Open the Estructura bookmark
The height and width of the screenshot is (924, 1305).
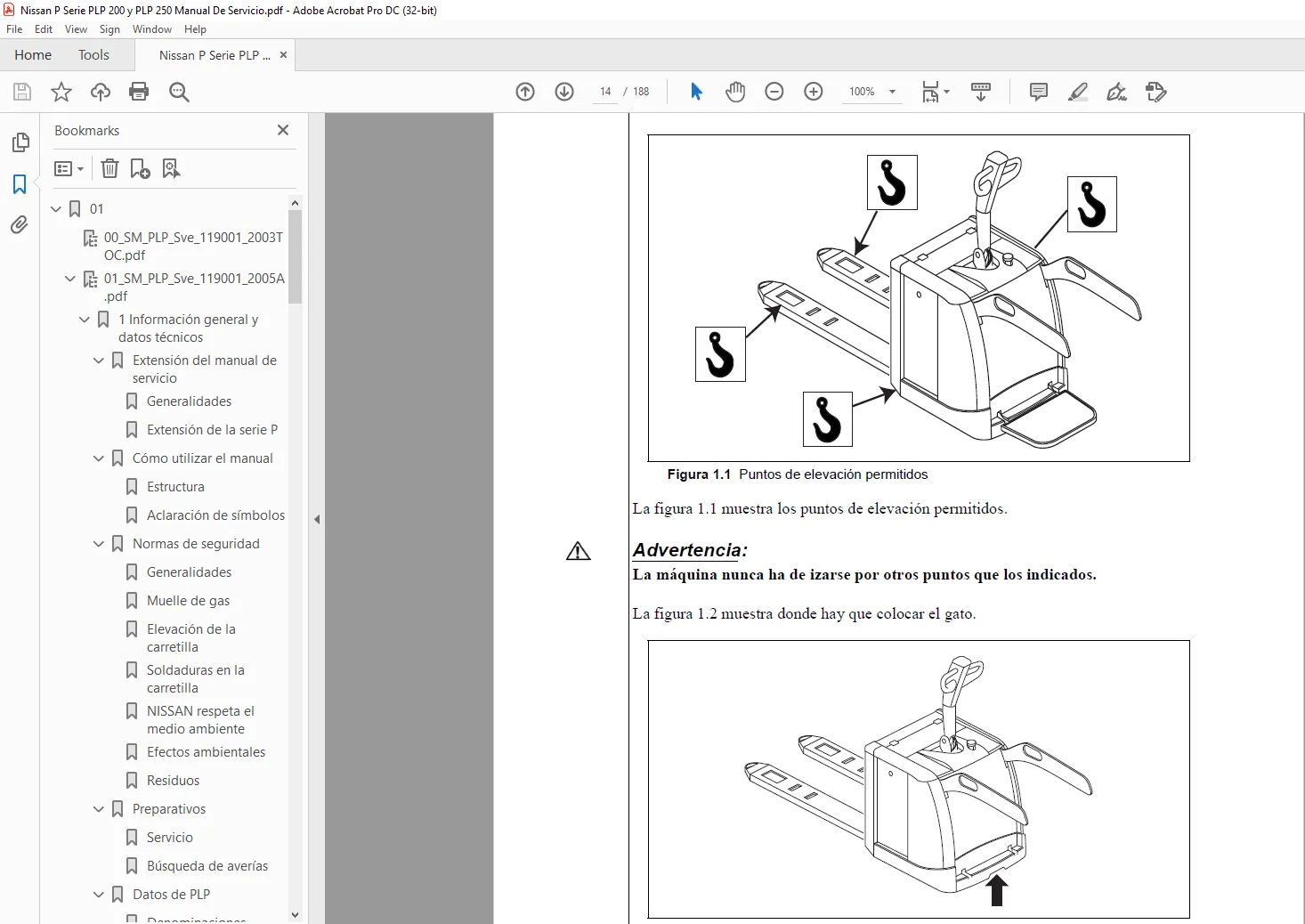[175, 487]
